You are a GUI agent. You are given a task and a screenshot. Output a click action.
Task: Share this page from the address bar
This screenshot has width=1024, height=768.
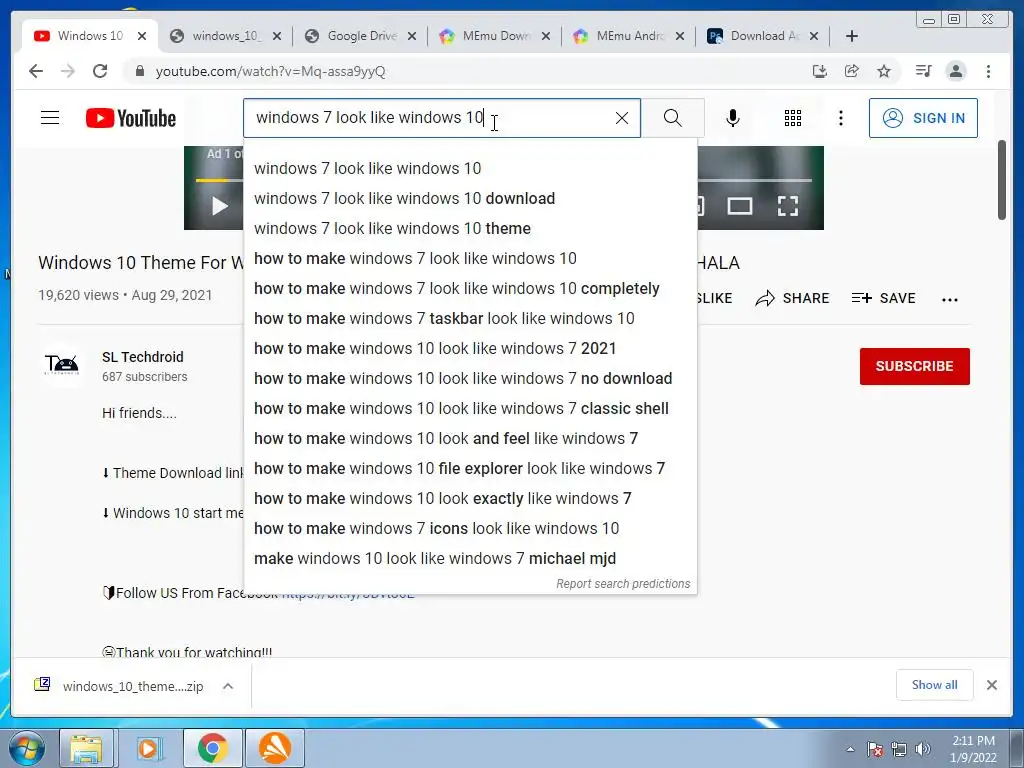(x=852, y=71)
